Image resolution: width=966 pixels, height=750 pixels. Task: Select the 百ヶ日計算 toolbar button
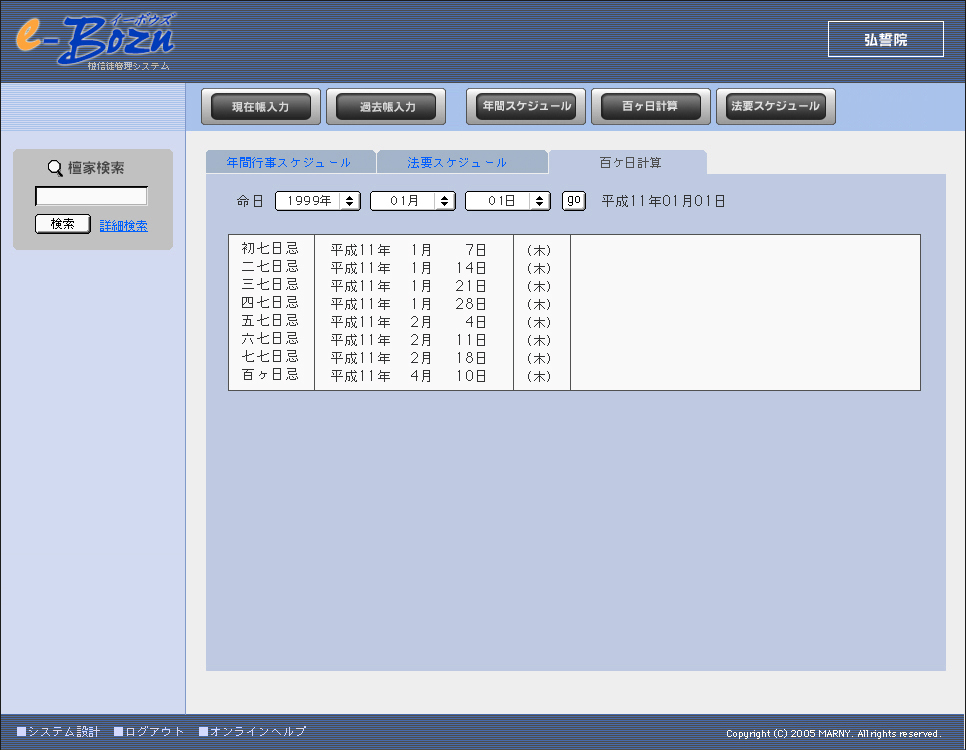tap(651, 106)
